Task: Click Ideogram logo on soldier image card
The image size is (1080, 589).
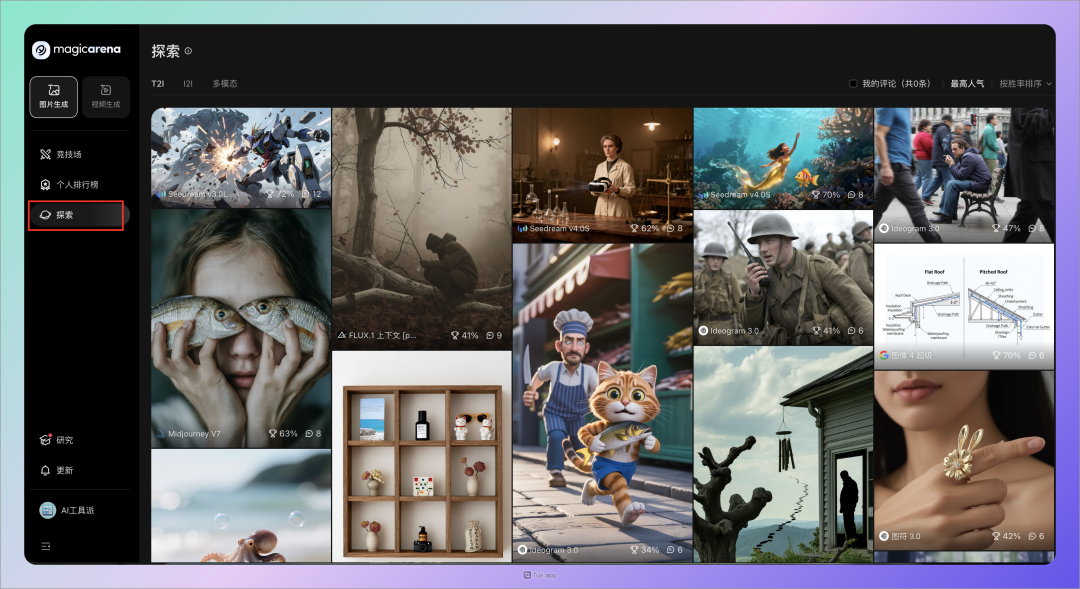Action: coord(703,331)
